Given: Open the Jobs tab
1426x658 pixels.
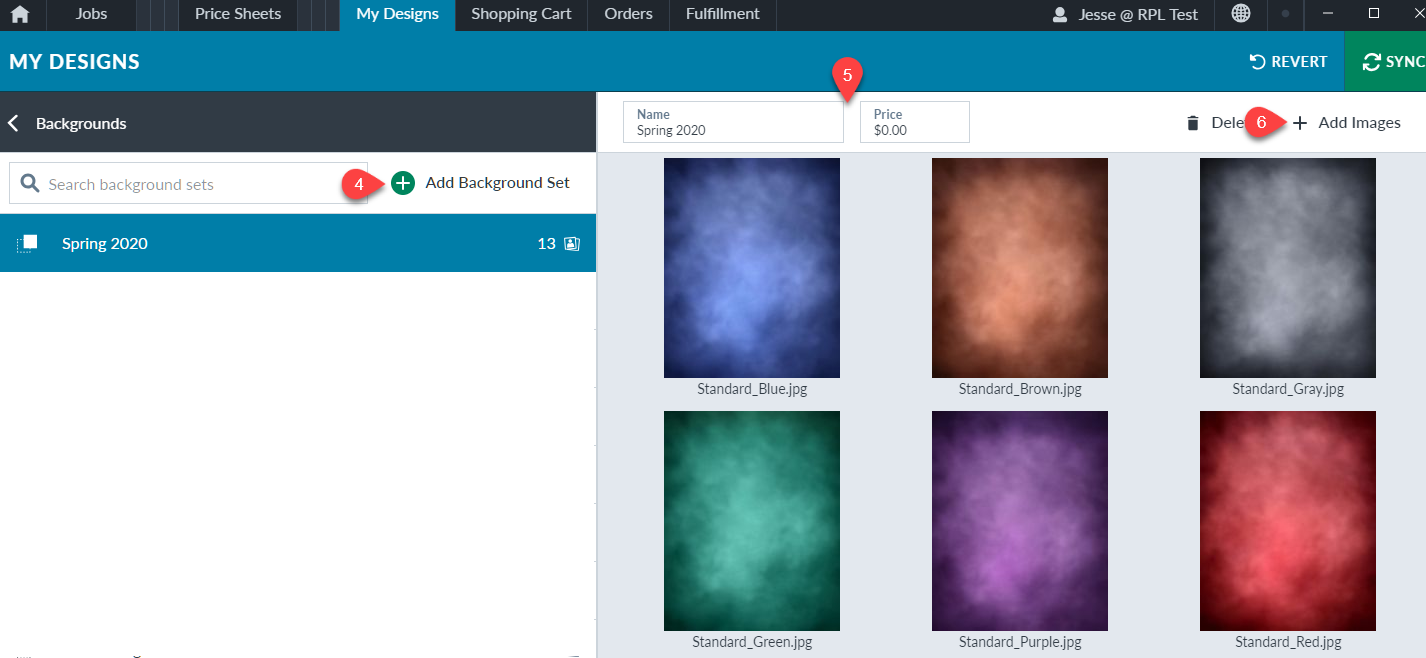Looking at the screenshot, I should [x=92, y=14].
